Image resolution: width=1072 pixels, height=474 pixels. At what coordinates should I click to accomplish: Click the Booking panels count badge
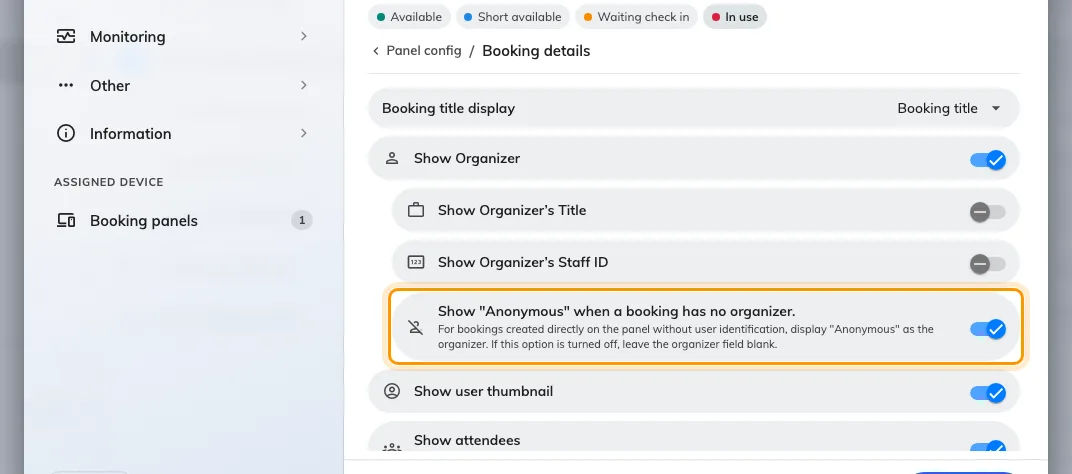pyautogui.click(x=302, y=220)
